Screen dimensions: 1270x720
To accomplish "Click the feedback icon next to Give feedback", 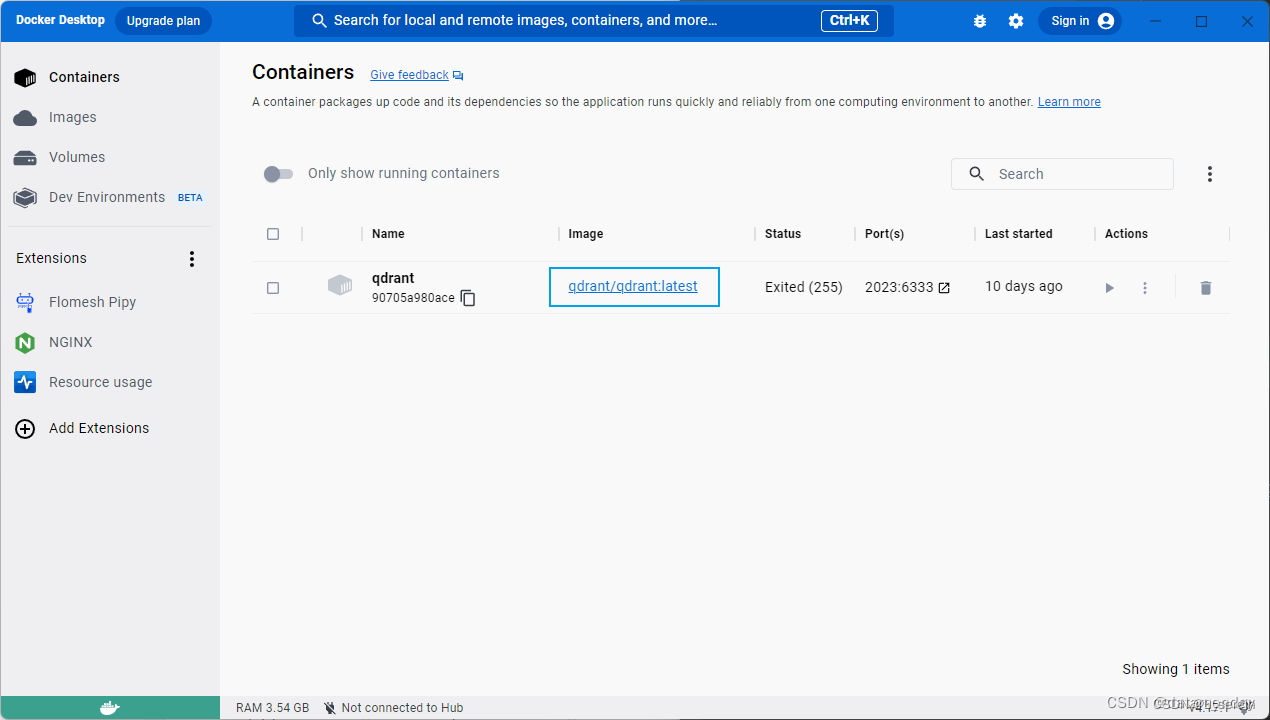I will [458, 76].
